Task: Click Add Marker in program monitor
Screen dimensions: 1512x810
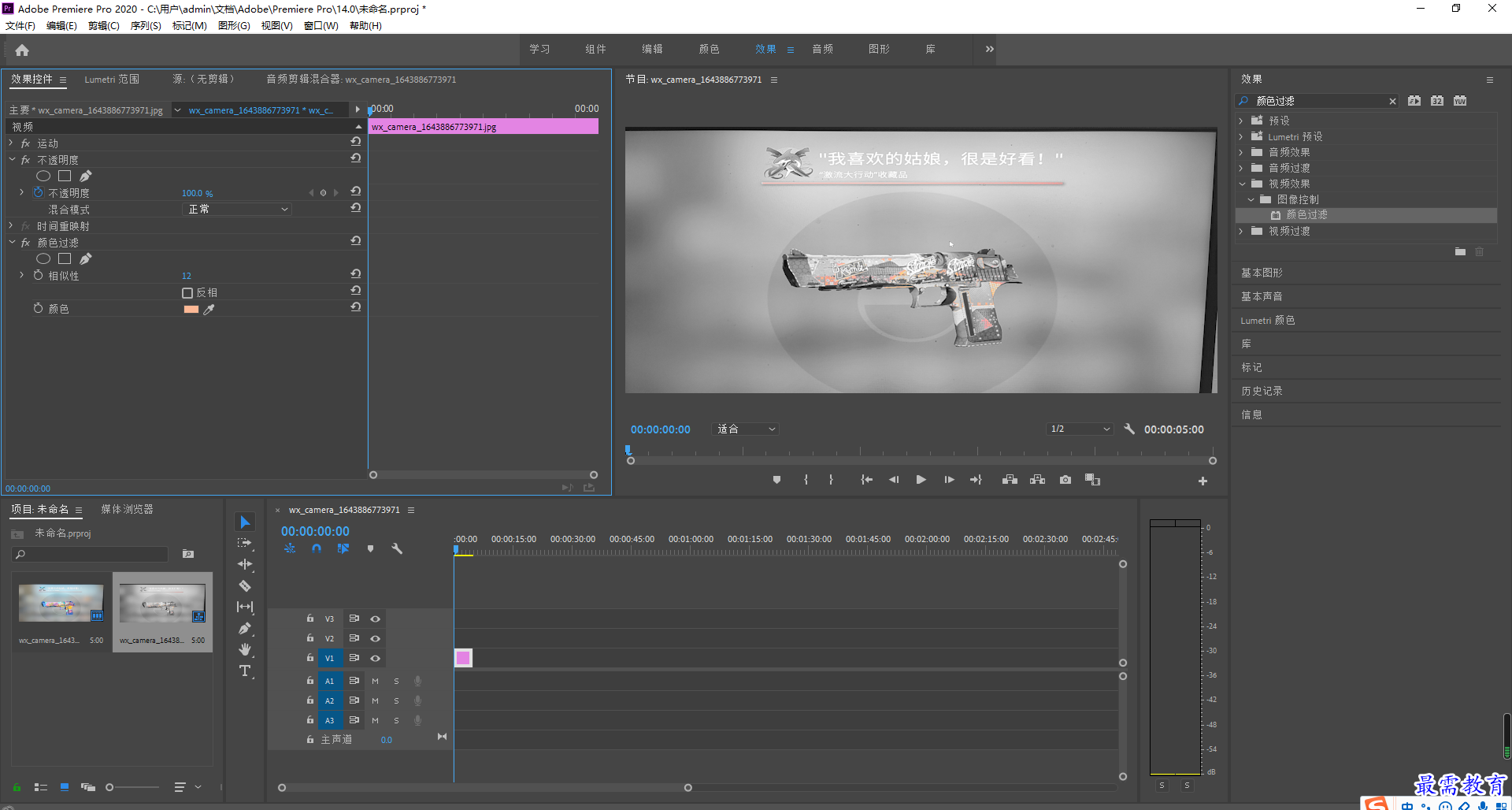Action: [776, 480]
